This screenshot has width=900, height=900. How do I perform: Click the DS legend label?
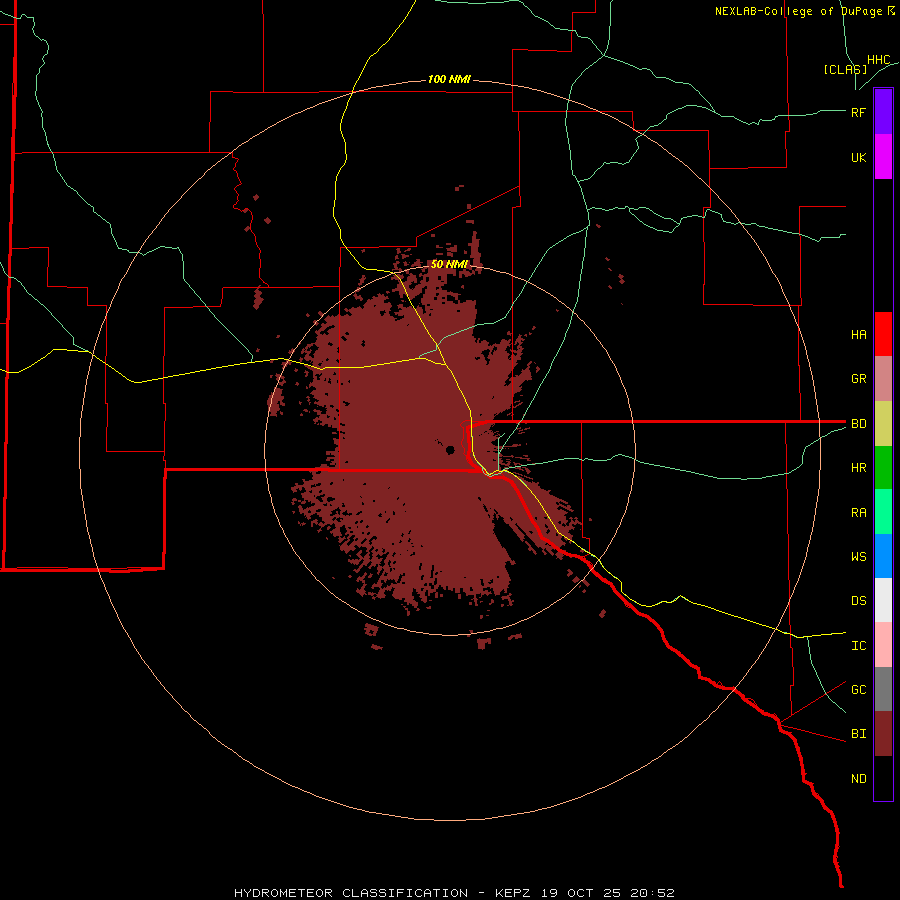point(858,601)
